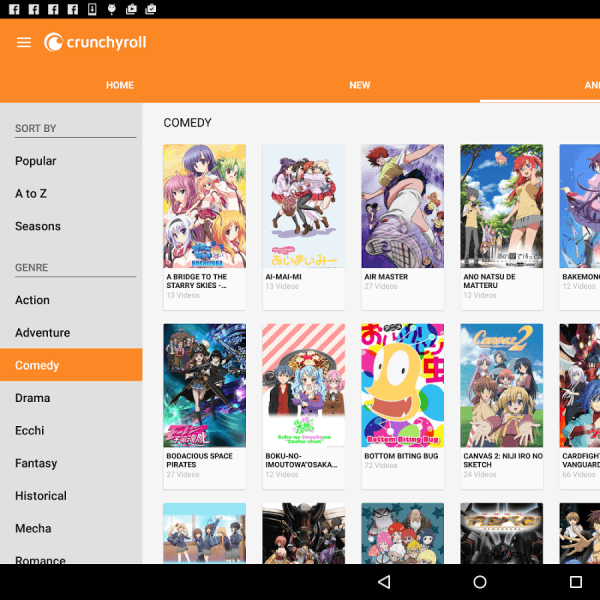
Task: Tap the Crunchyroll logo
Action: click(95, 42)
